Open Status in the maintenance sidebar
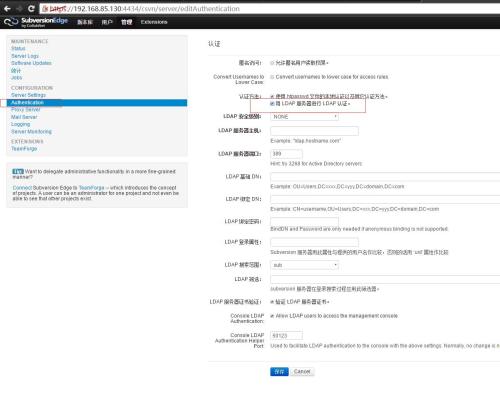Screen dimensions: 500x394 (x=18, y=48)
